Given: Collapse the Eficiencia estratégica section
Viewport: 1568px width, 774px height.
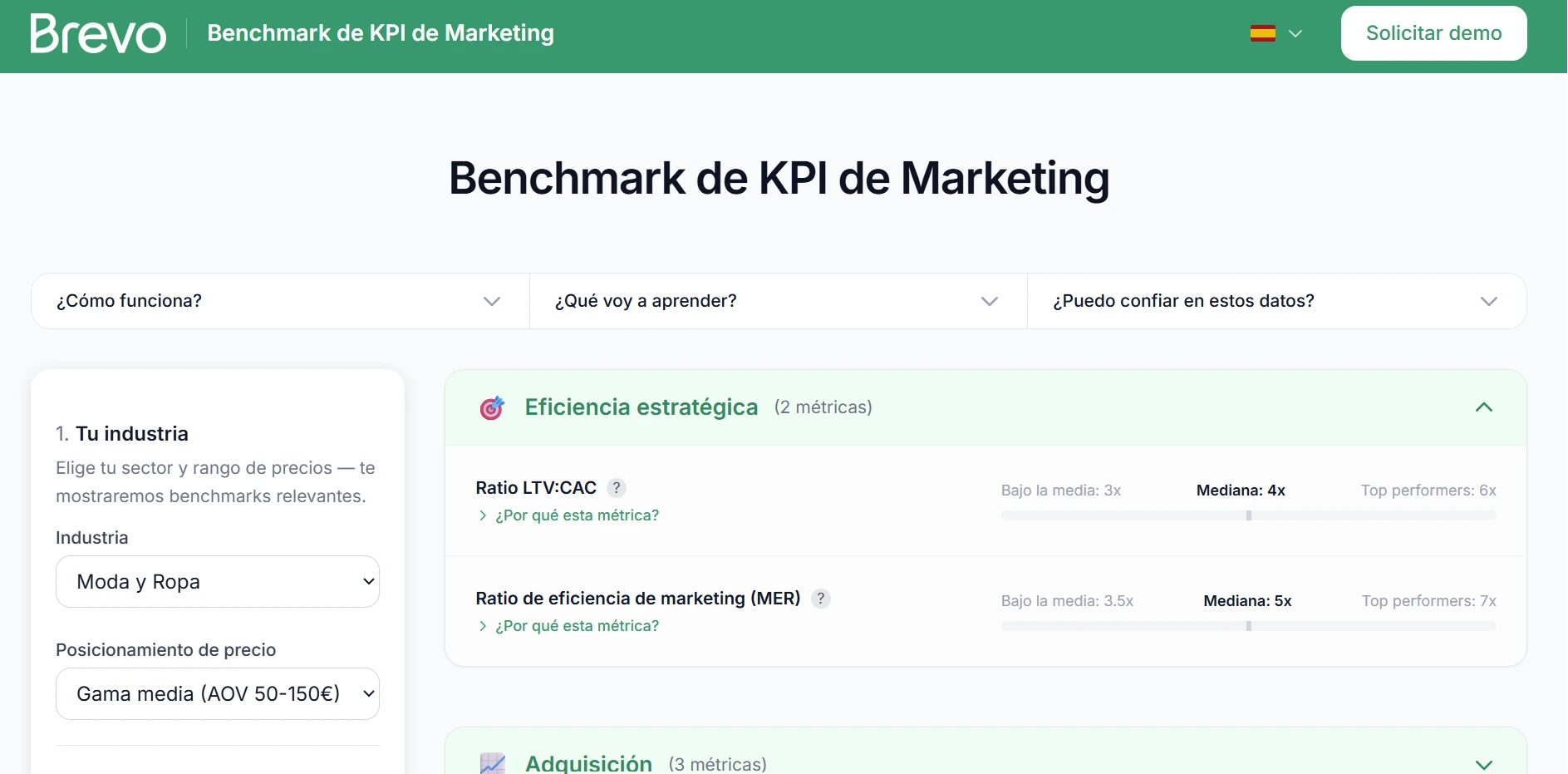Looking at the screenshot, I should tap(1484, 407).
